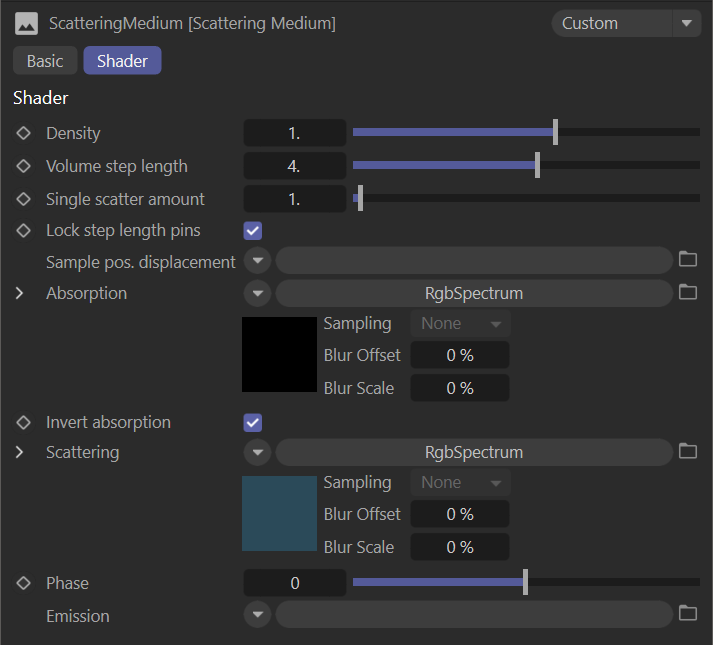
Task: Open folder icon next to Absorption
Action: click(x=687, y=293)
